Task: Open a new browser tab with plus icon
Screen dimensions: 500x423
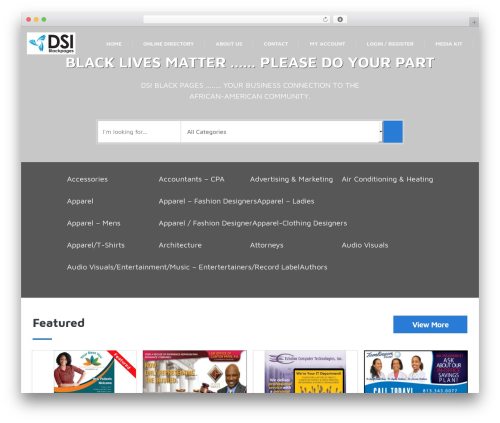Action: [474, 22]
